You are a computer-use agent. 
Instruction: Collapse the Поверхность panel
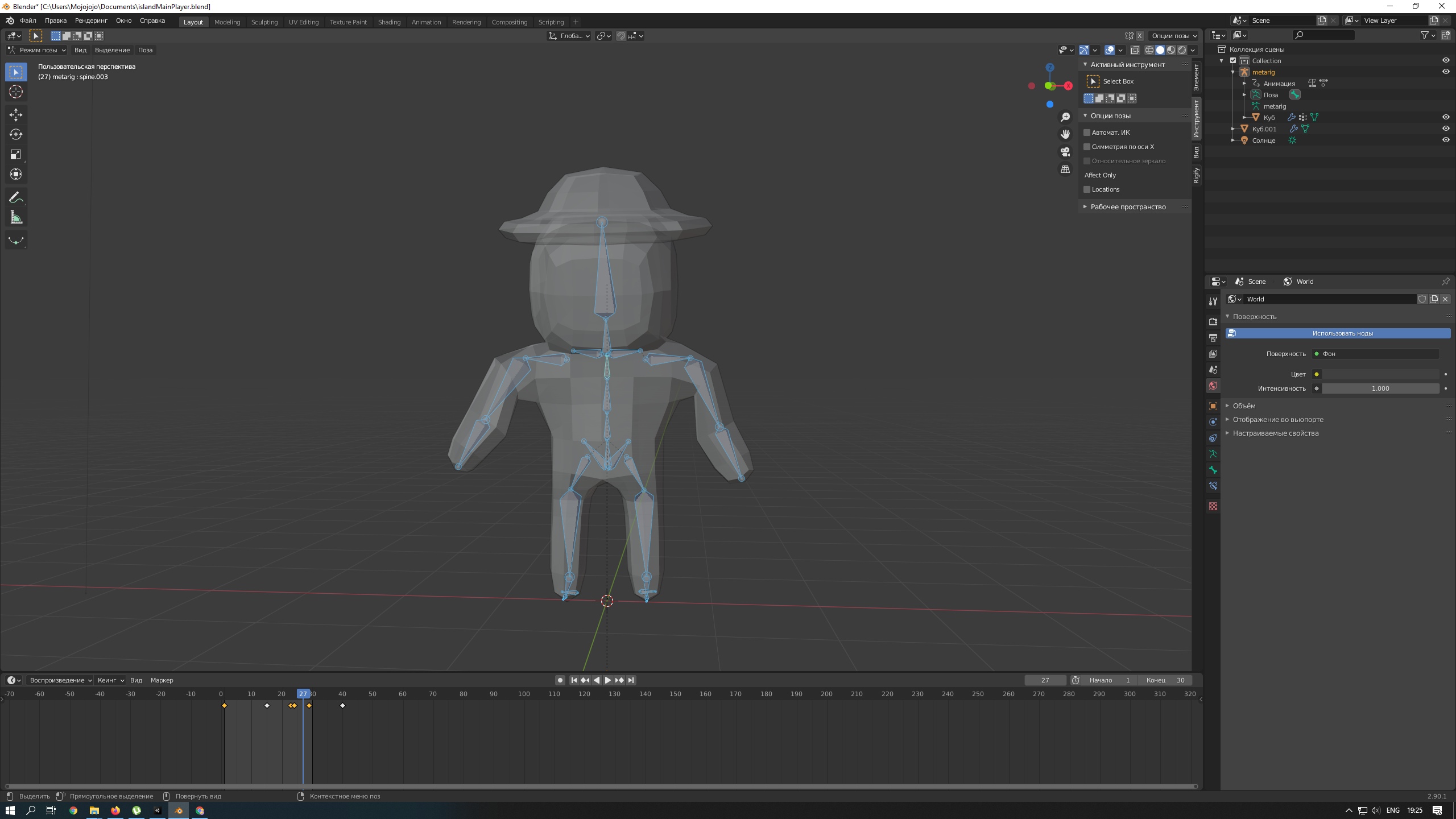(x=1254, y=317)
